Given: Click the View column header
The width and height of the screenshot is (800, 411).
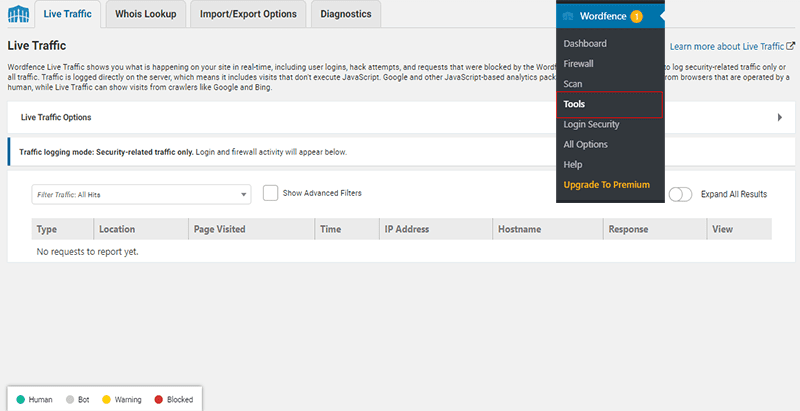Looking at the screenshot, I should [739, 229].
